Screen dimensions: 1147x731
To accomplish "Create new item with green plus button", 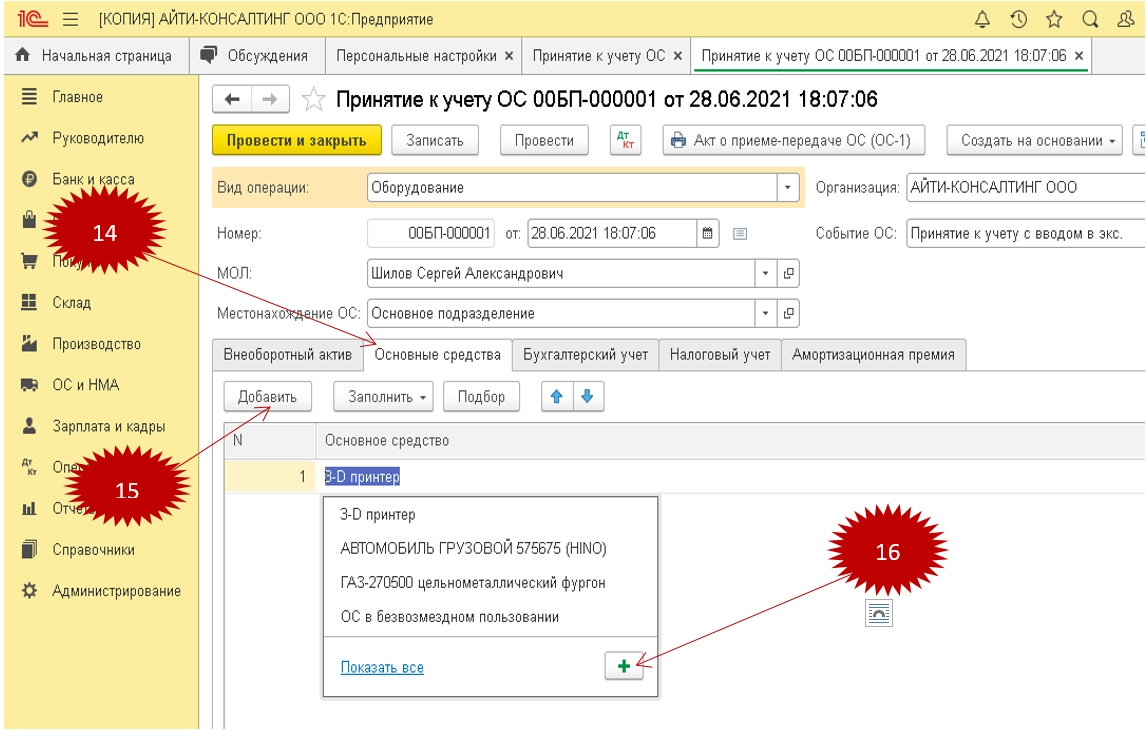I will pos(624,666).
